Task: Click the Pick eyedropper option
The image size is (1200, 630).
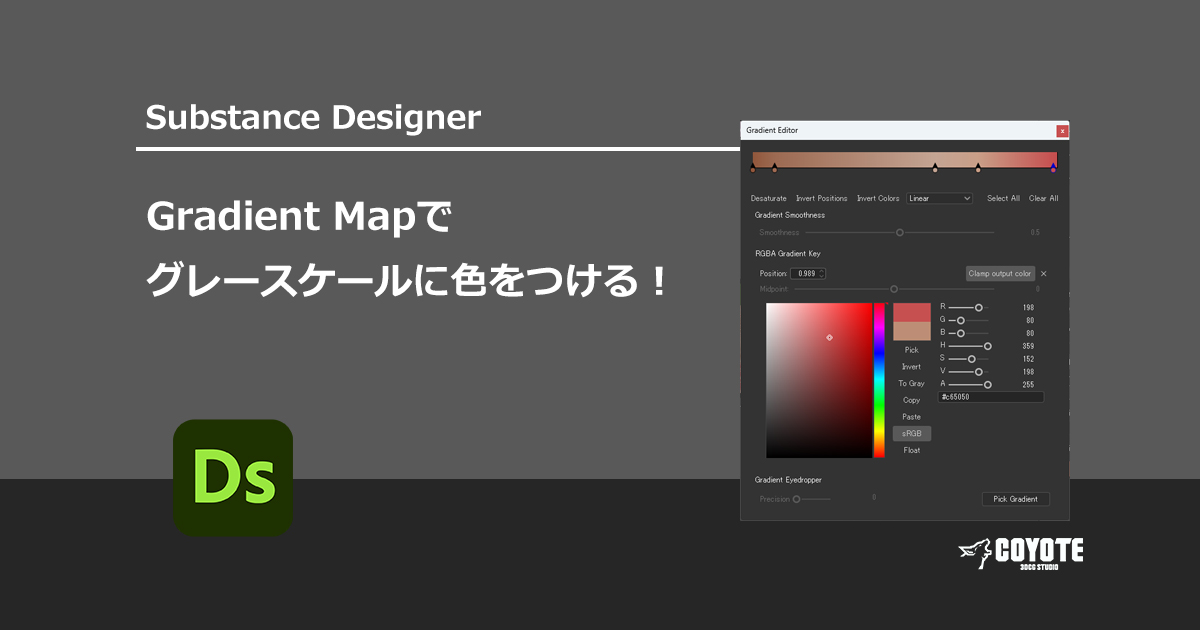Action: coord(911,350)
